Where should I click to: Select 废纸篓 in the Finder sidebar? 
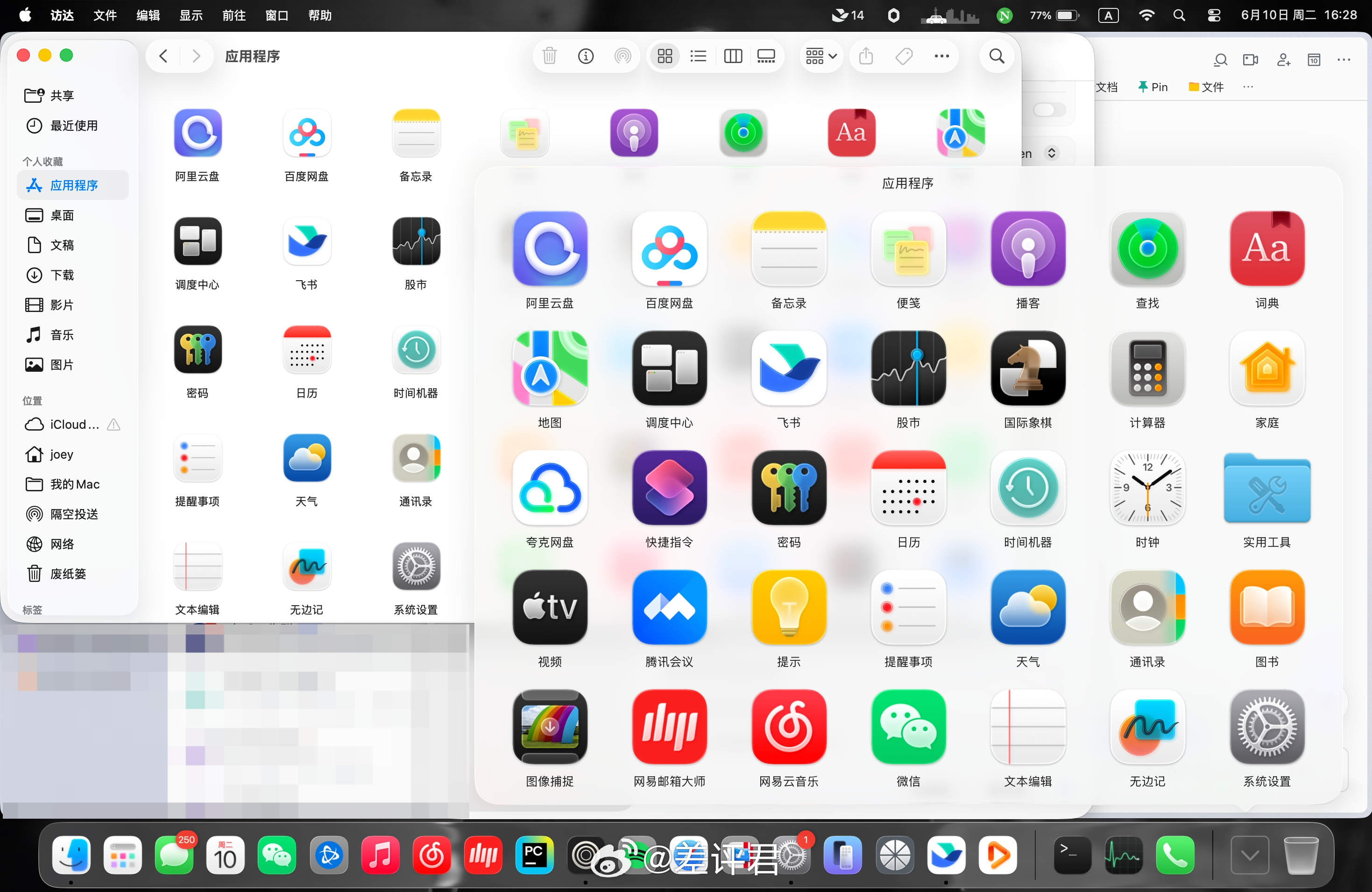coord(74,573)
